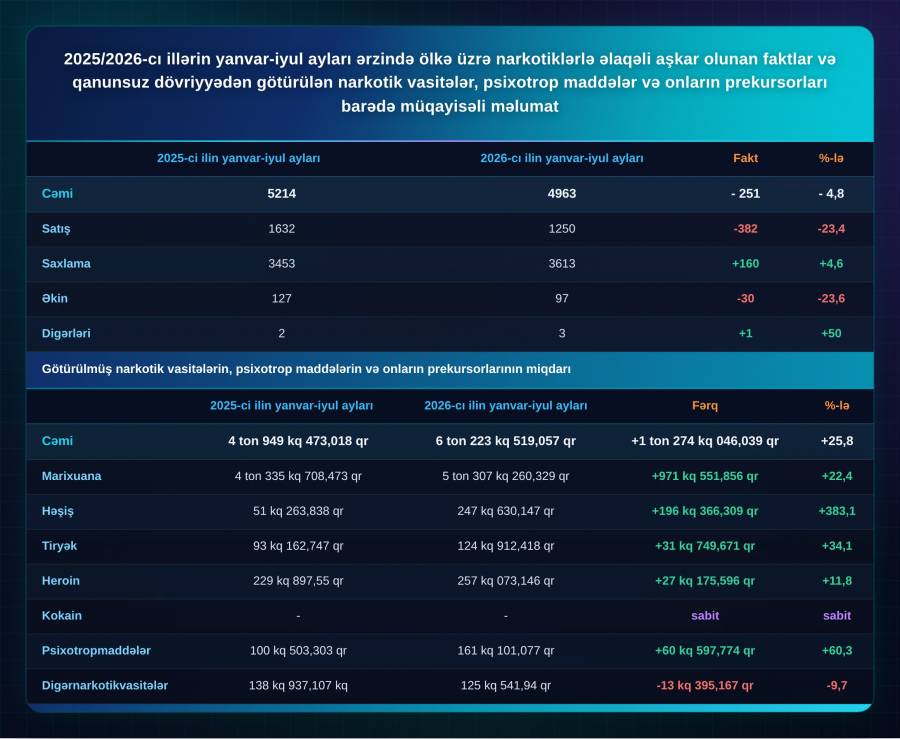Click the Saxlama row label
This screenshot has width=900, height=739.
(66, 263)
